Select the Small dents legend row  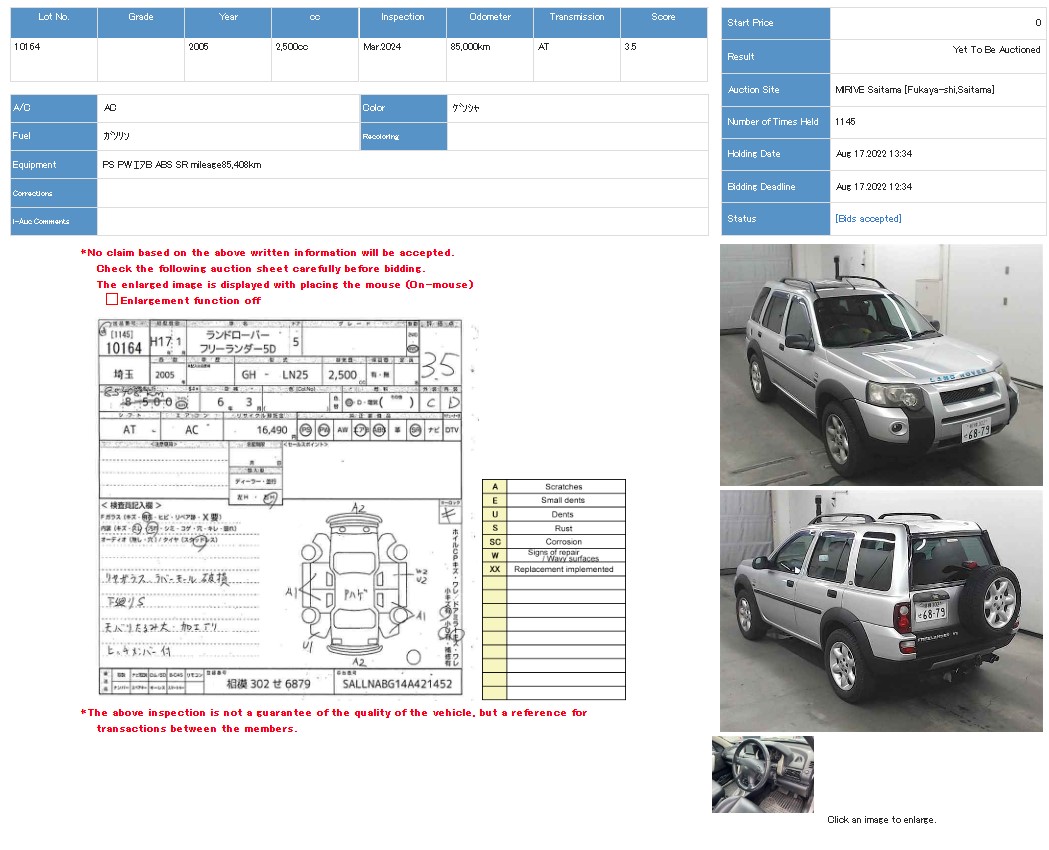pyautogui.click(x=554, y=500)
